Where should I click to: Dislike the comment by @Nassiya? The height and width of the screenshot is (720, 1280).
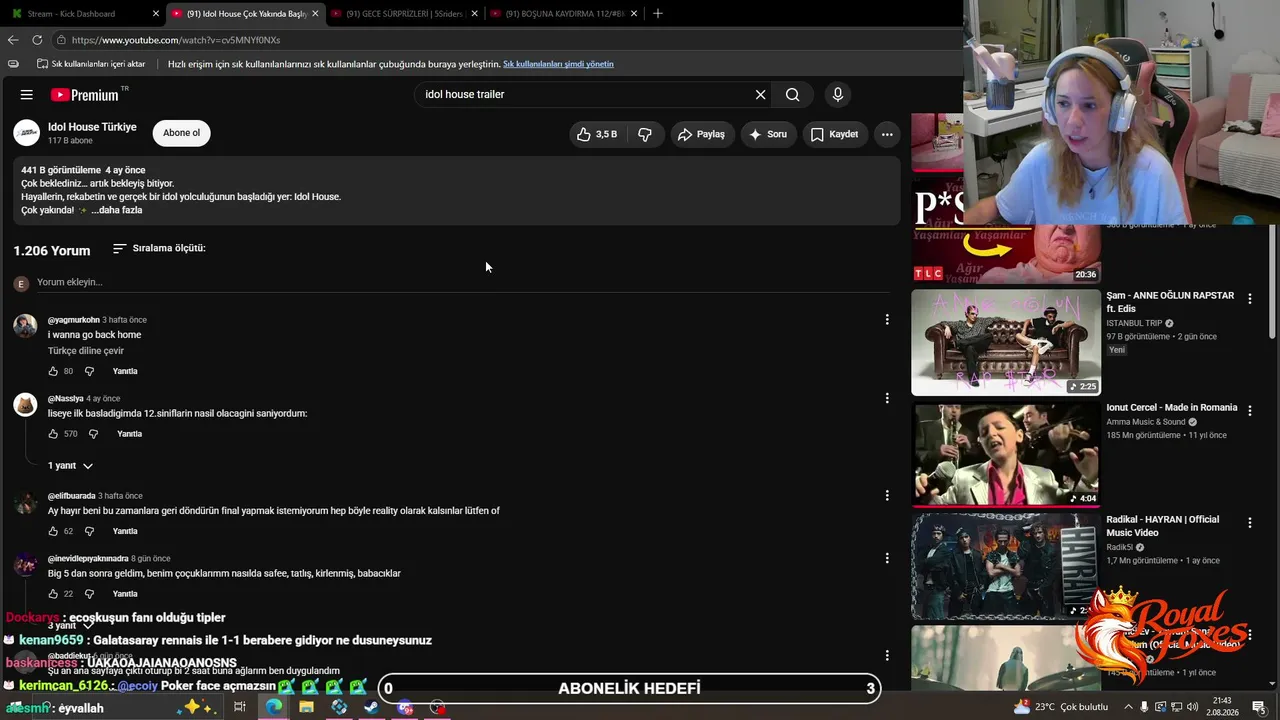click(x=93, y=434)
